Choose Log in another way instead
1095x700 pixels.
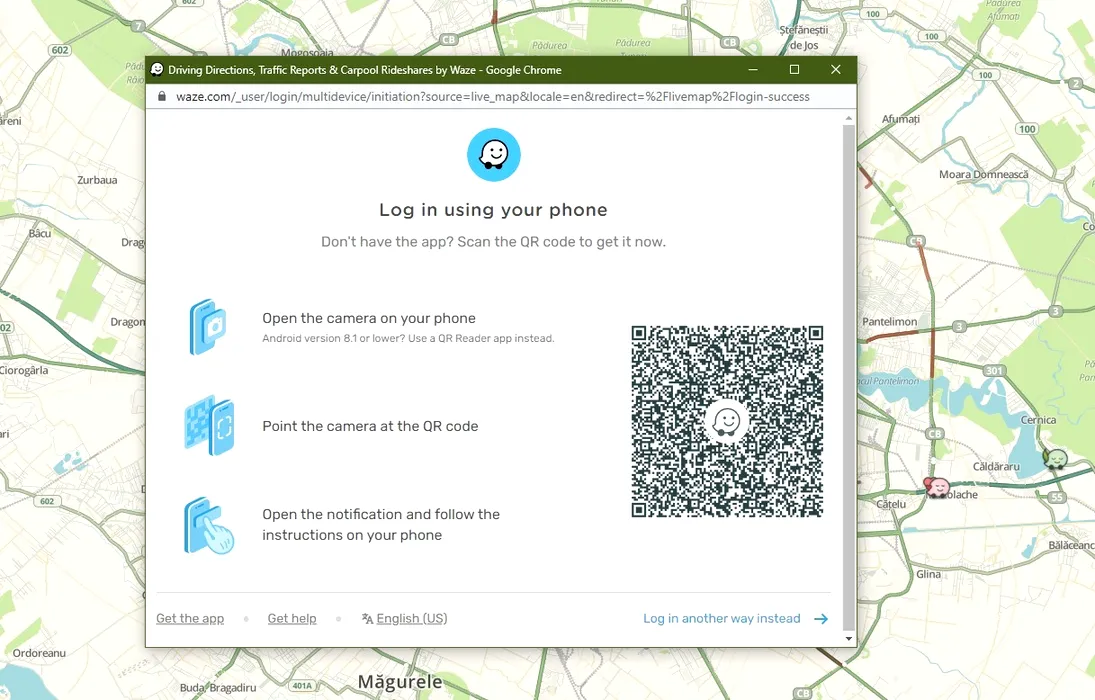tap(721, 618)
